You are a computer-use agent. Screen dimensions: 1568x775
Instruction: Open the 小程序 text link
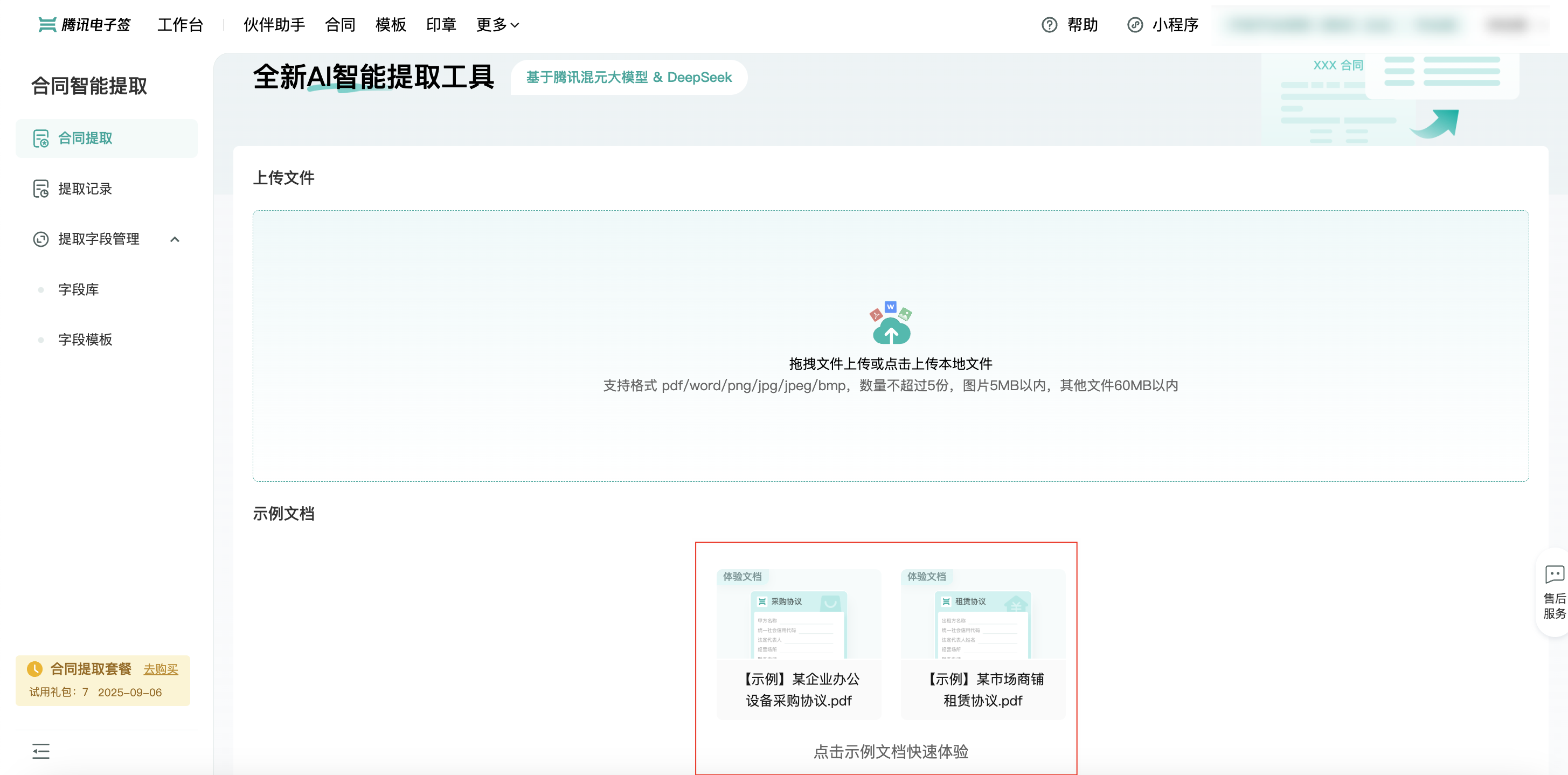(1175, 25)
